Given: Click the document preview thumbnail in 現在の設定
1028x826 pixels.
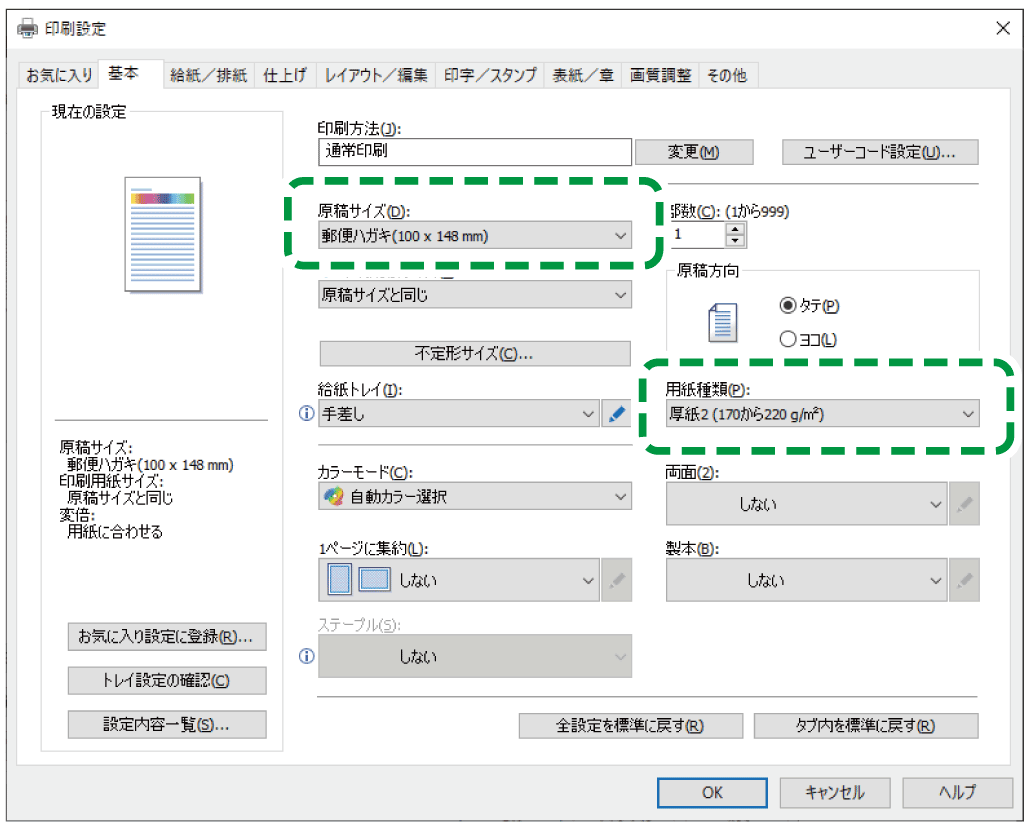Looking at the screenshot, I should point(165,234).
